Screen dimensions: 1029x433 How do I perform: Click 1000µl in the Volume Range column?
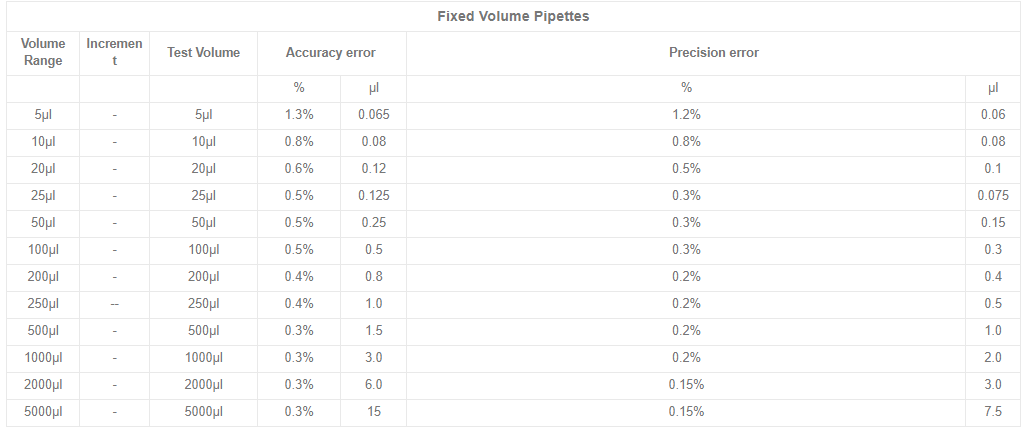42,358
